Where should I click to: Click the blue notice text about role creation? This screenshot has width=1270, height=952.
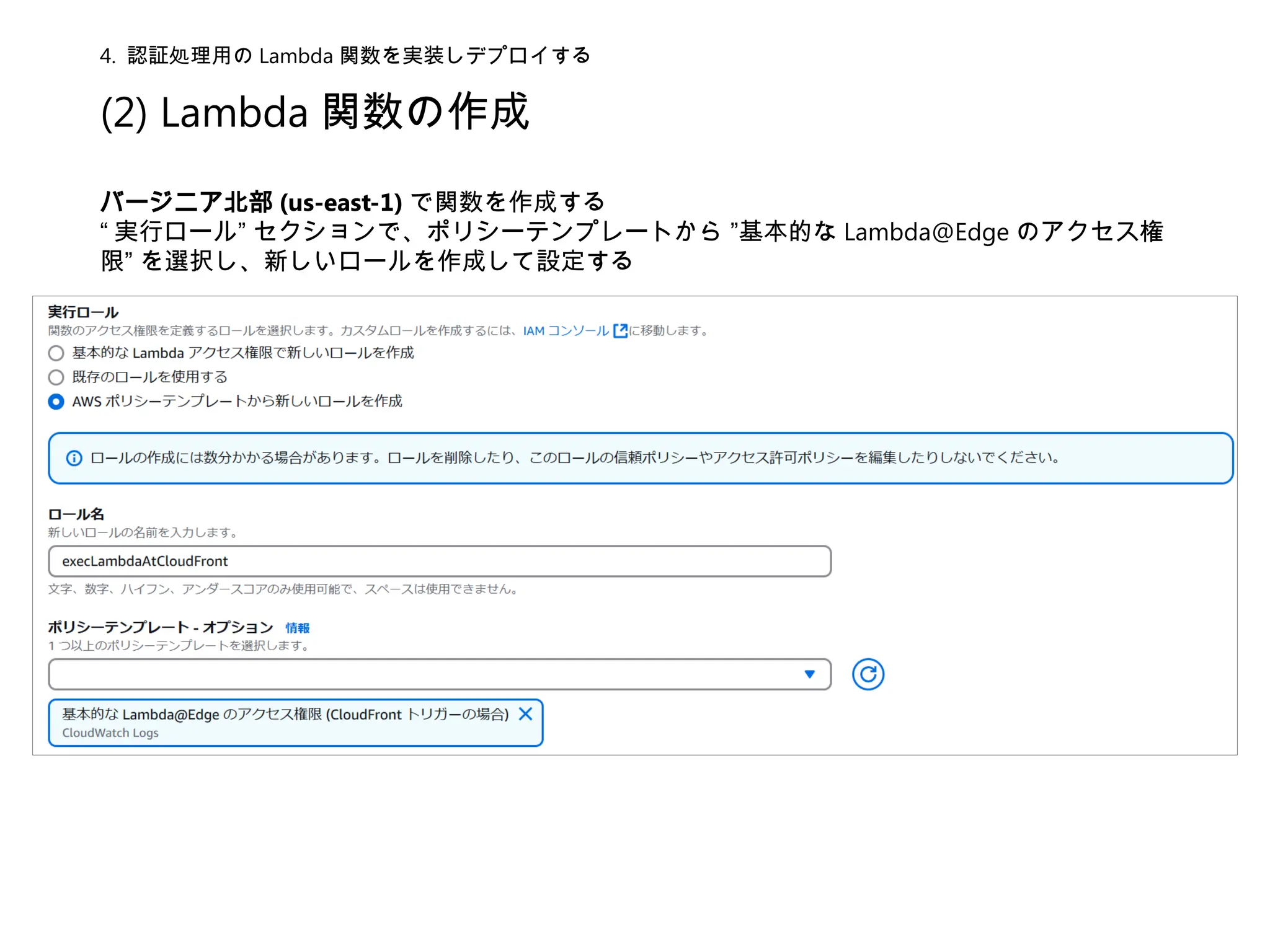(x=575, y=458)
